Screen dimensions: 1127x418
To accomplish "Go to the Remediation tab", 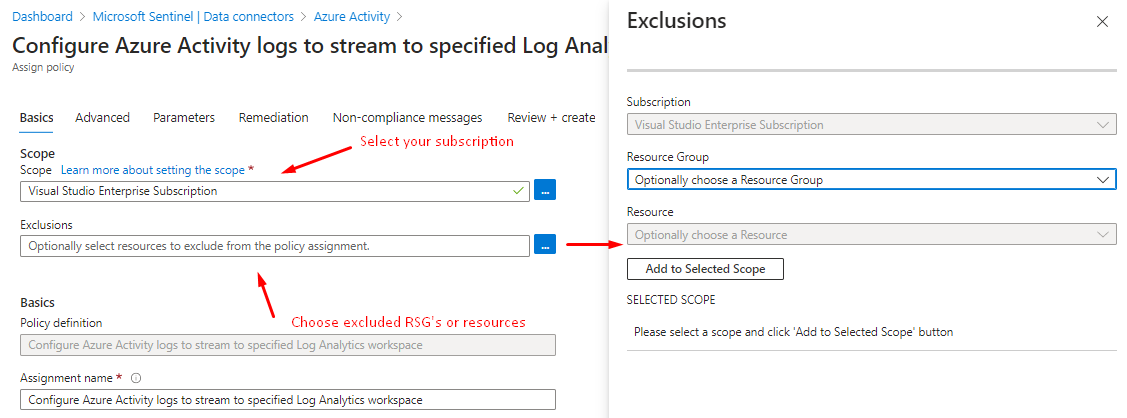I will tap(273, 118).
